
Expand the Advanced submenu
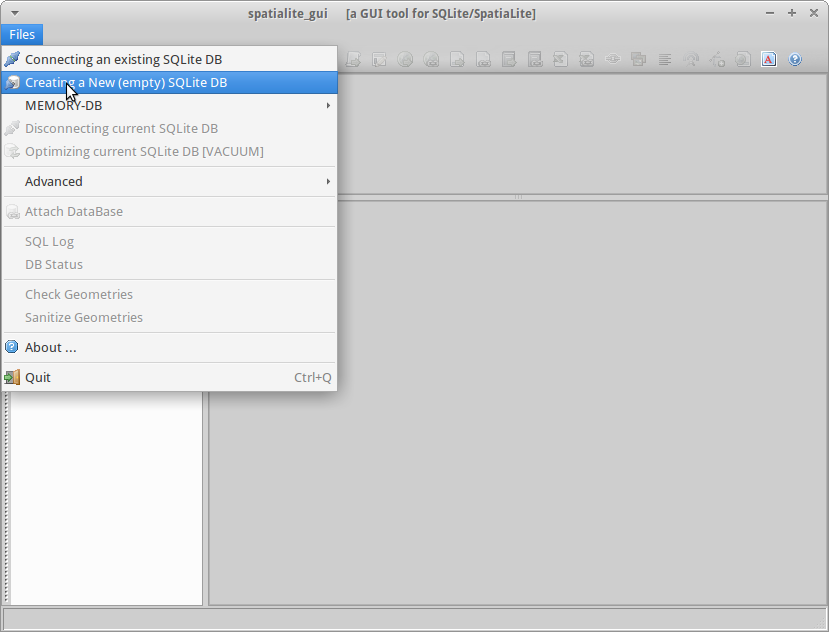(x=169, y=181)
